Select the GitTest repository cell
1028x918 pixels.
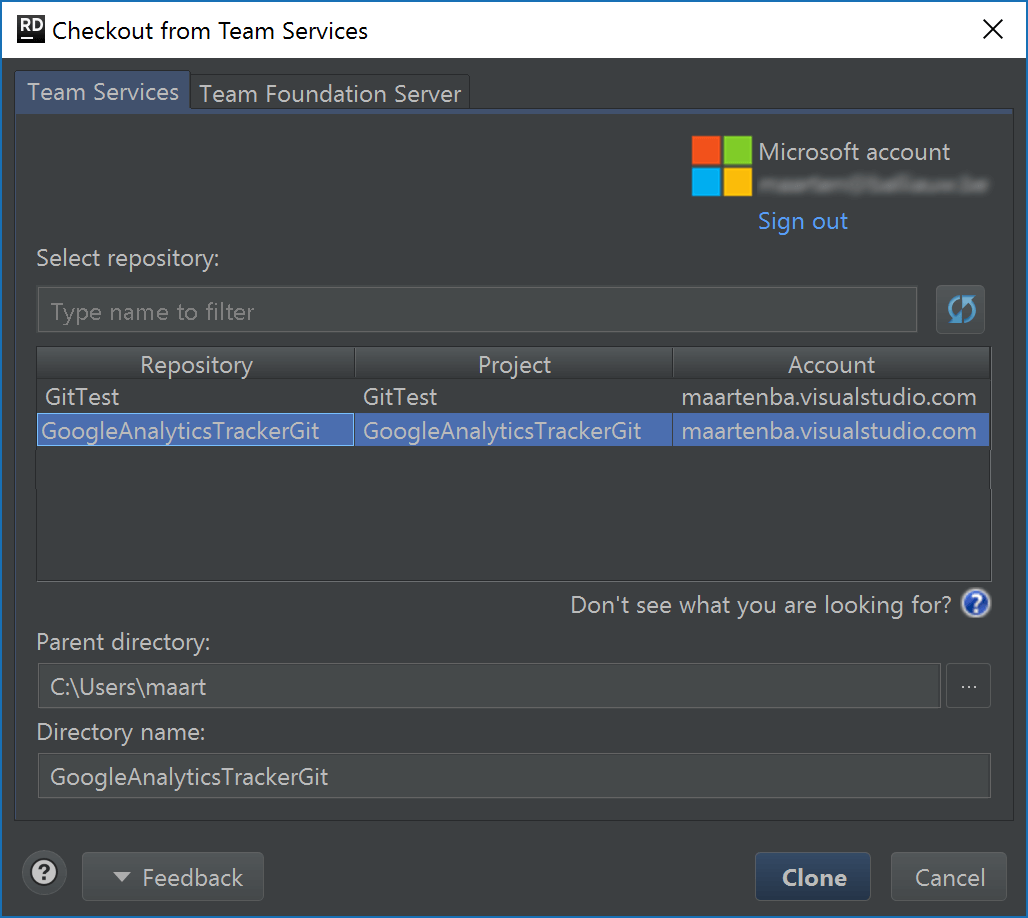coord(195,397)
